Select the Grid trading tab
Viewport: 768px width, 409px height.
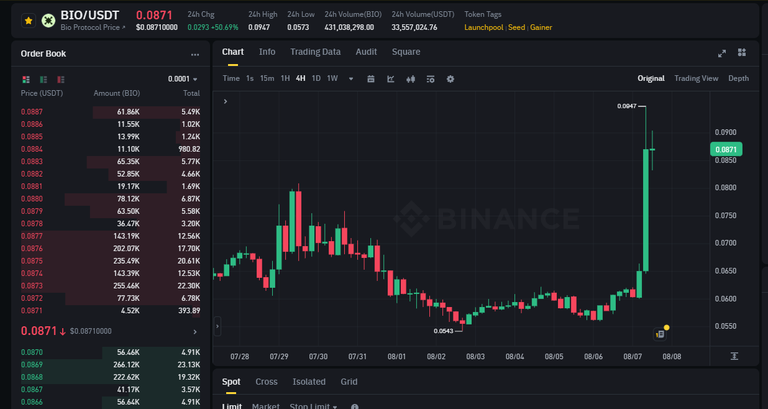(x=349, y=382)
